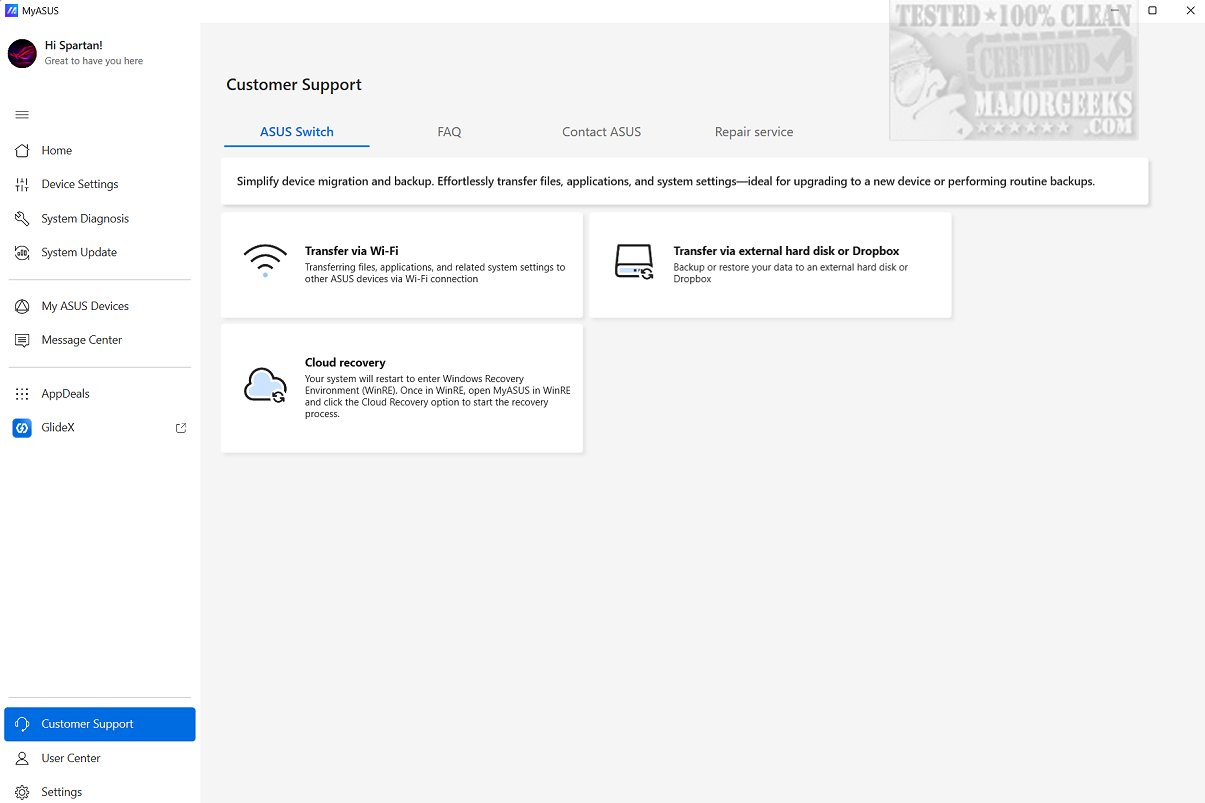This screenshot has width=1205, height=803.
Task: Click the Spartan profile avatar
Action: point(22,53)
